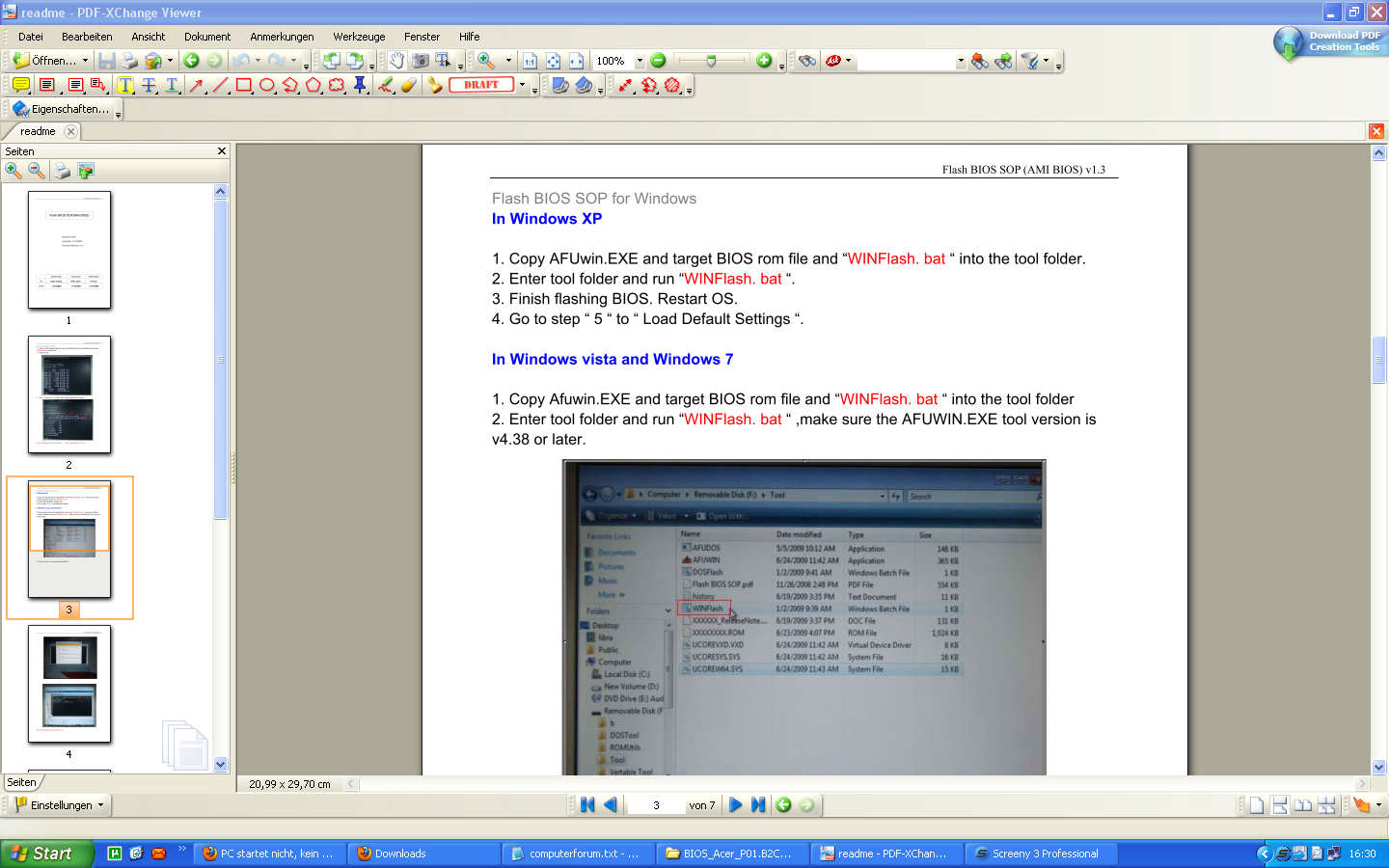The image size is (1389, 868).
Task: Select single page layout icon
Action: pyautogui.click(x=1257, y=805)
